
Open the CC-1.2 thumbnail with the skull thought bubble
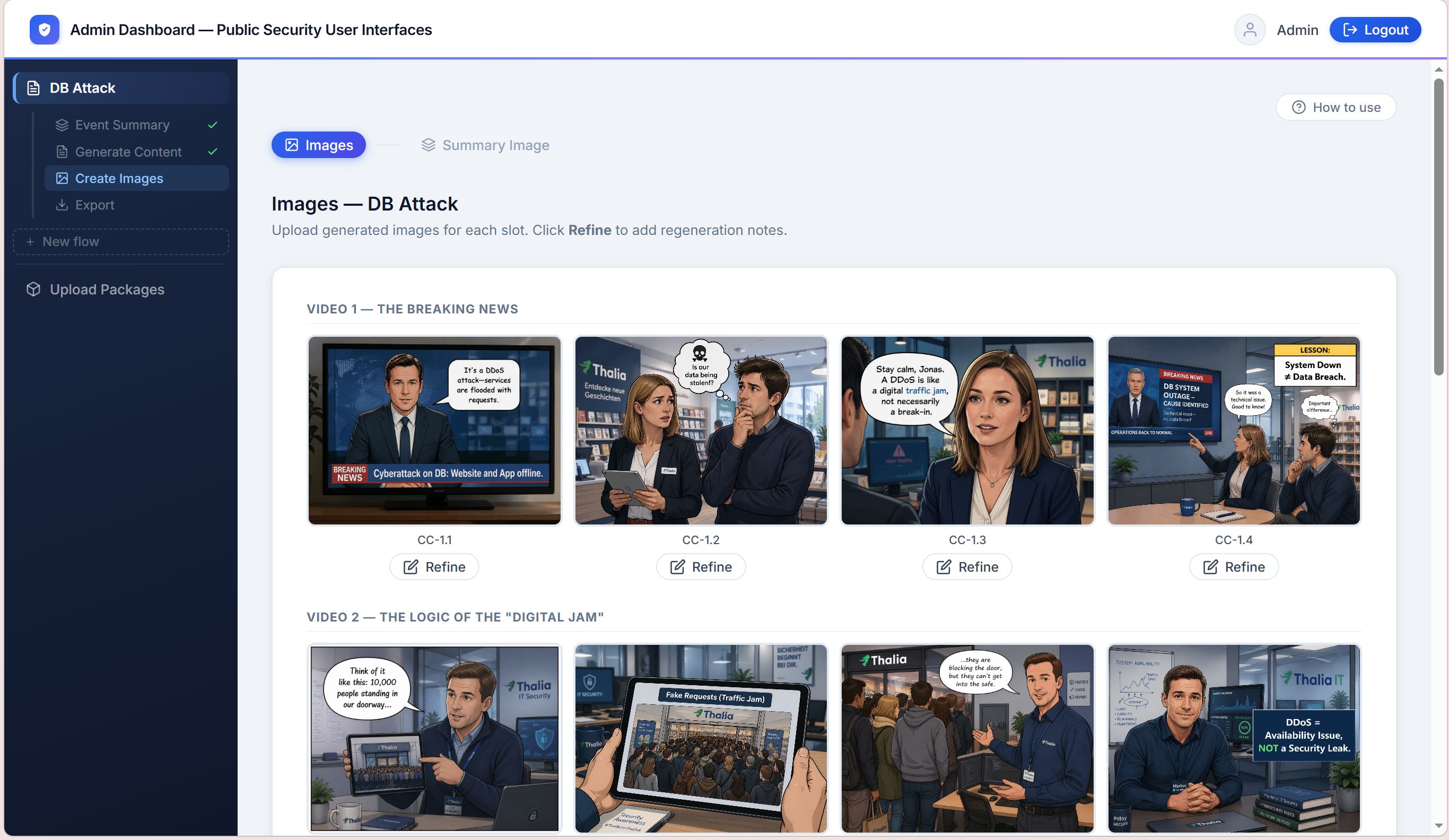701,431
